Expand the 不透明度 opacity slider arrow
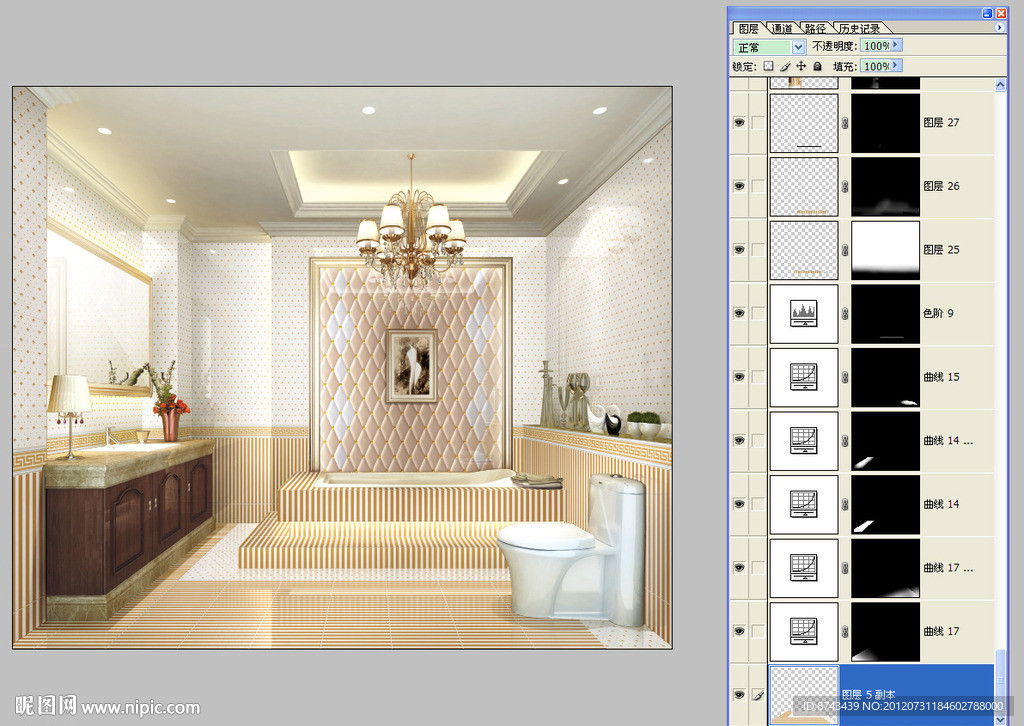The image size is (1024, 726). tap(896, 46)
